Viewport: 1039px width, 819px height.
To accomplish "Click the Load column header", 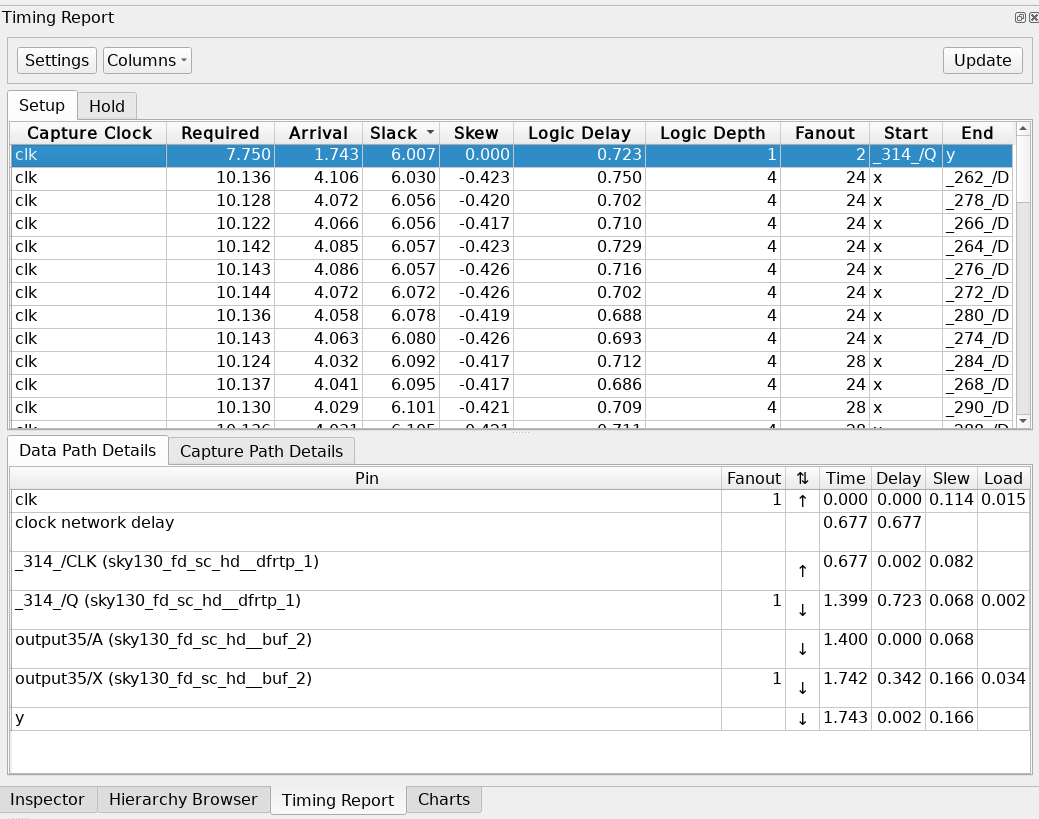I will (1003, 478).
